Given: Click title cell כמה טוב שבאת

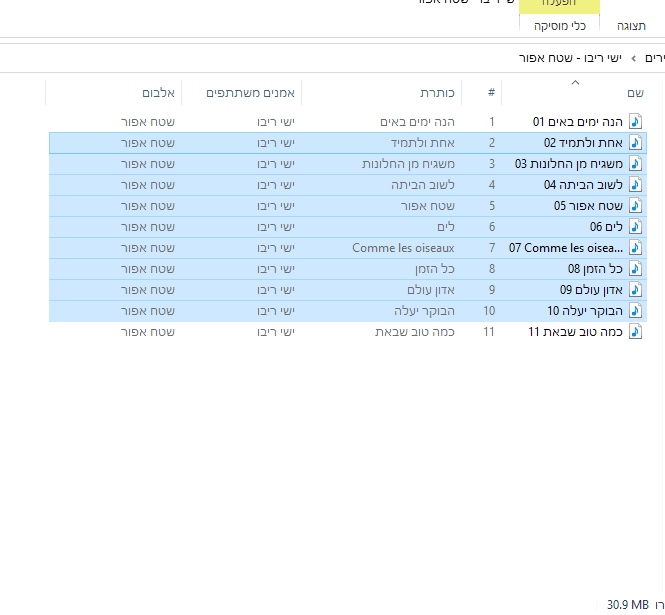Looking at the screenshot, I should [x=415, y=332].
